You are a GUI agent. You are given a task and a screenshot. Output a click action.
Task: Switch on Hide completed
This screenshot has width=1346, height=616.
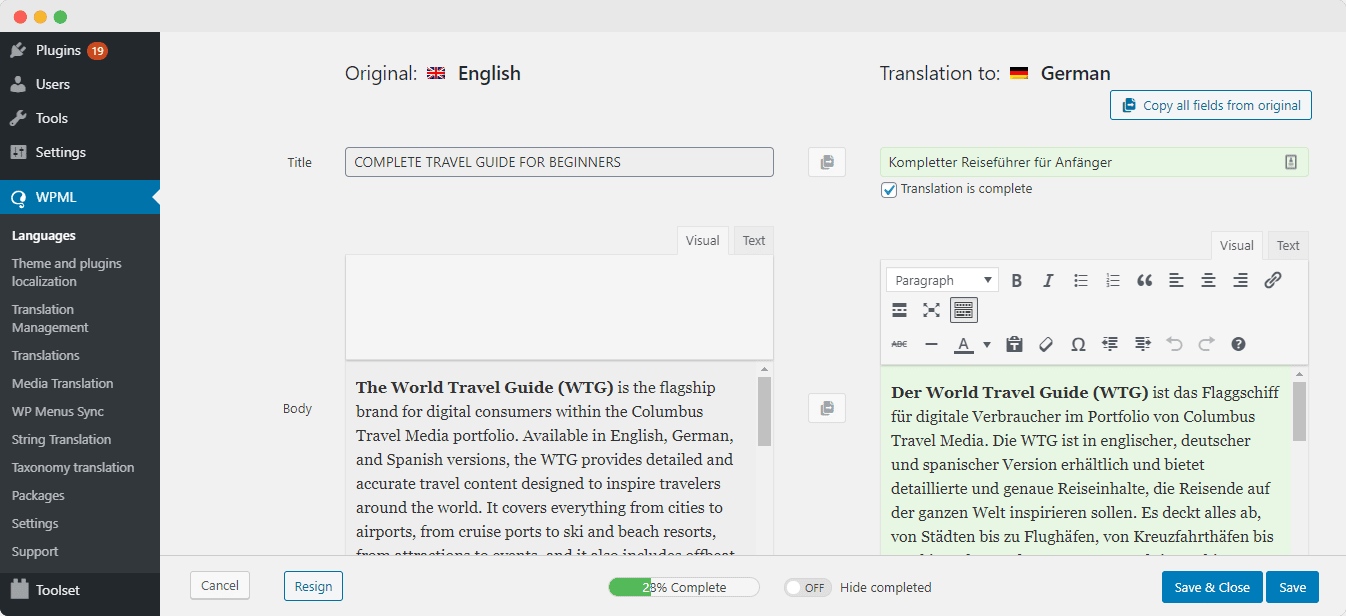[x=807, y=587]
